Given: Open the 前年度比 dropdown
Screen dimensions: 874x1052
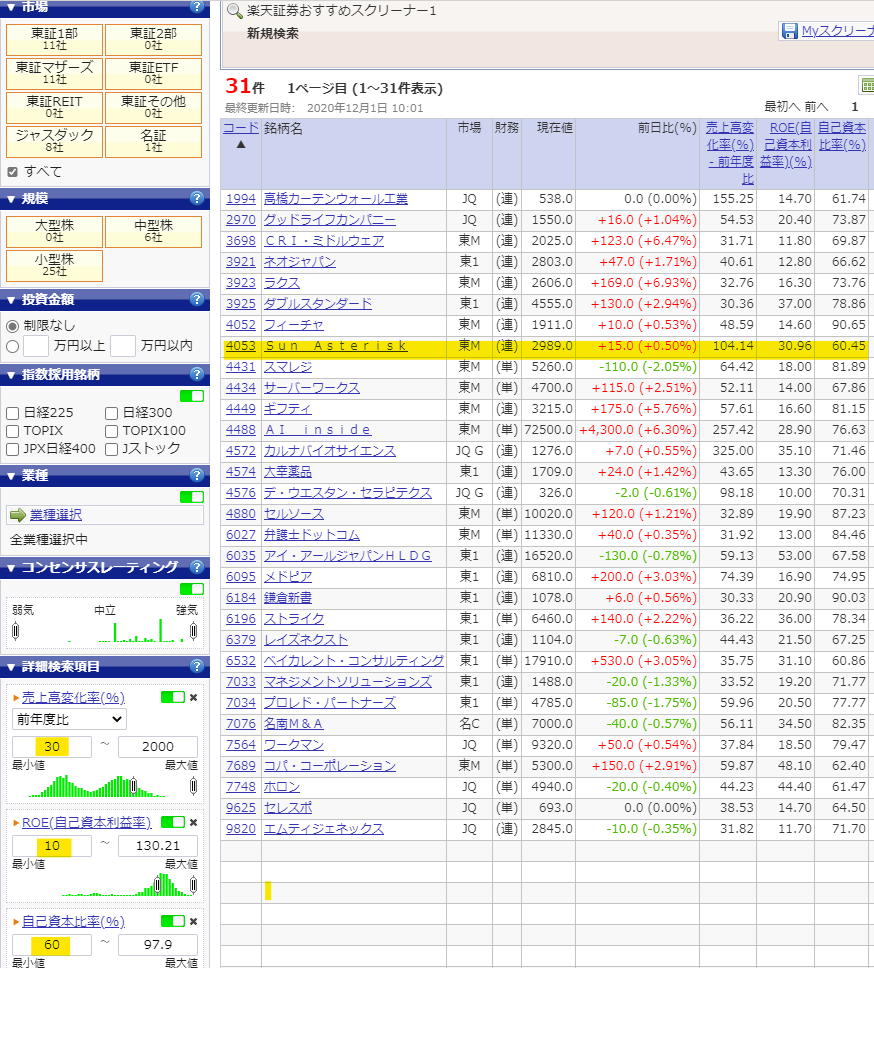Looking at the screenshot, I should click(69, 719).
